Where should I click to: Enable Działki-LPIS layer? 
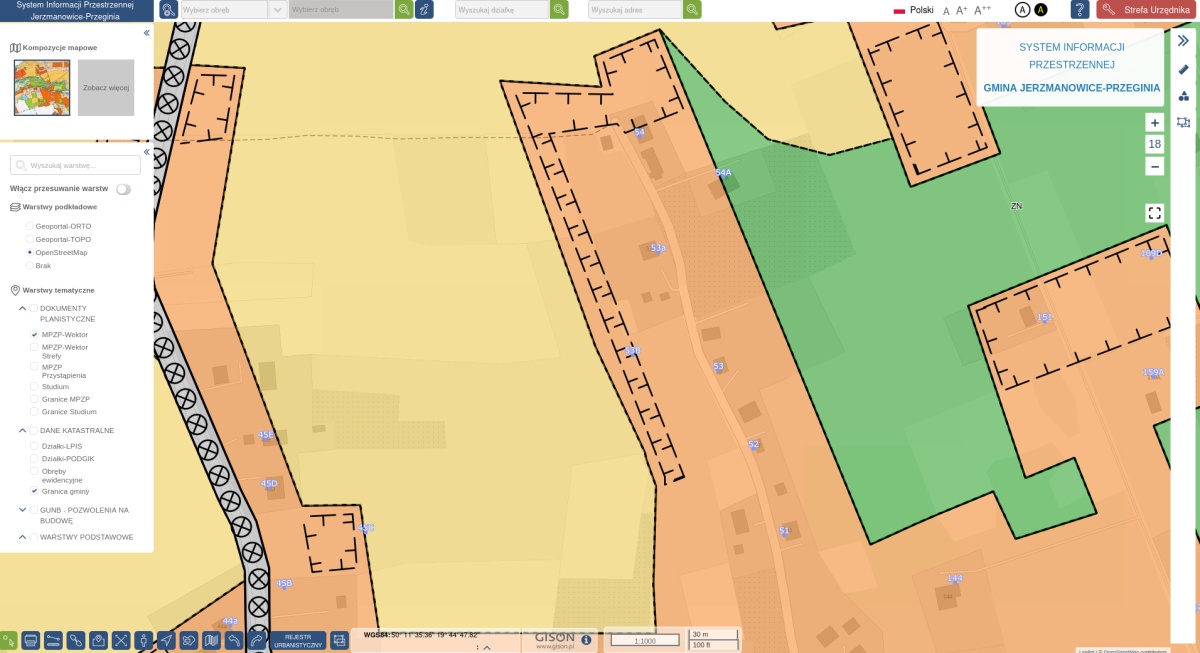pos(34,445)
